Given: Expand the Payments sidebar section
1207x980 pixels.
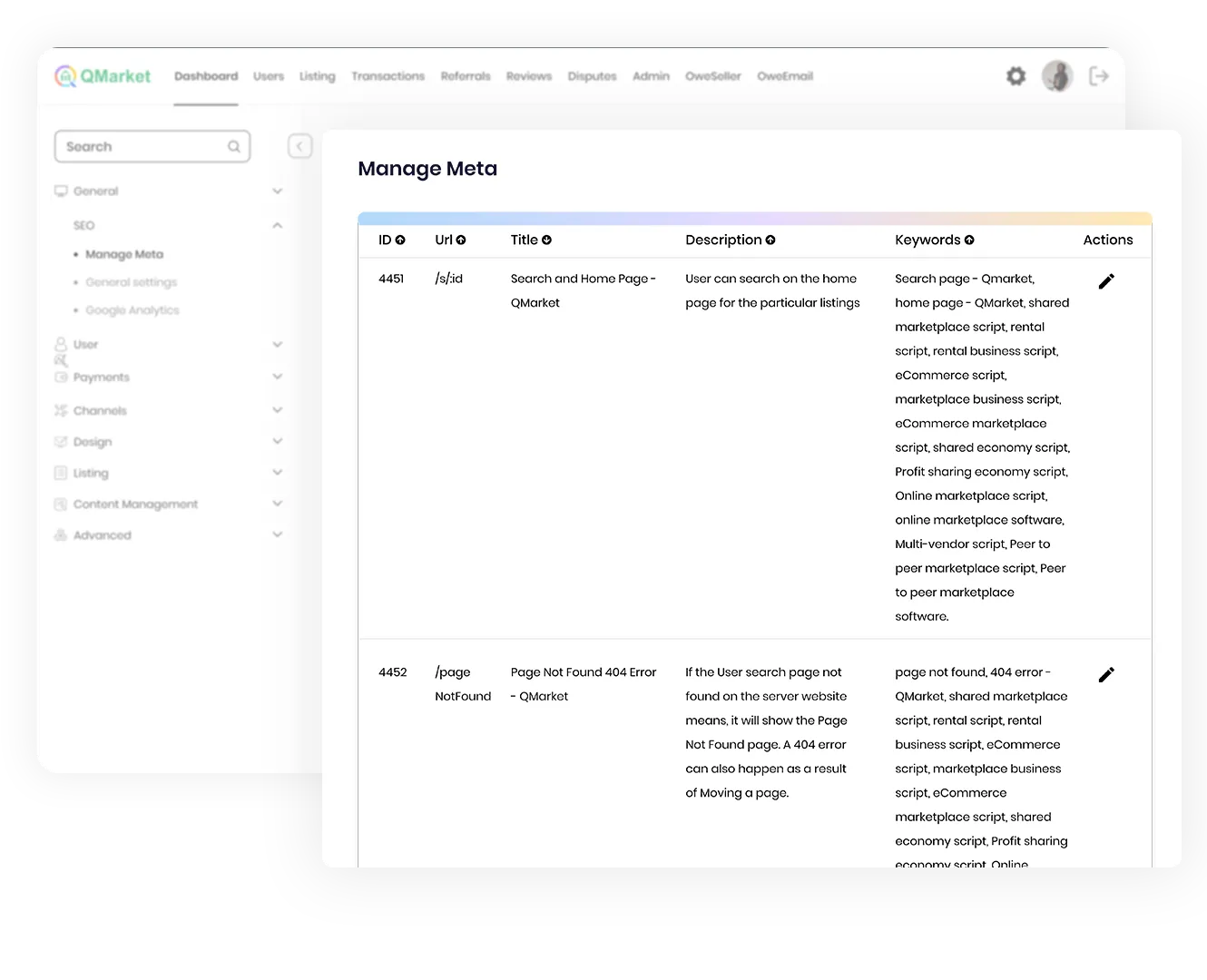Looking at the screenshot, I should pyautogui.click(x=277, y=377).
